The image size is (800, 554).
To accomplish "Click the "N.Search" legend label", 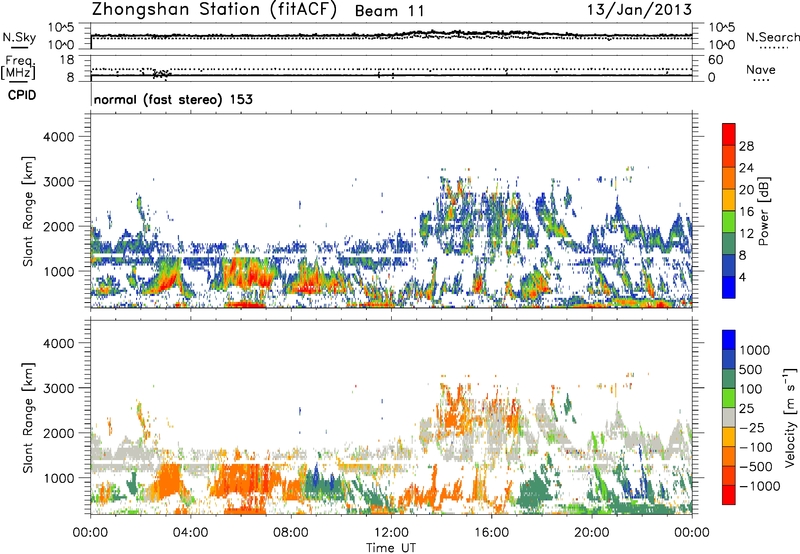I will (772, 37).
